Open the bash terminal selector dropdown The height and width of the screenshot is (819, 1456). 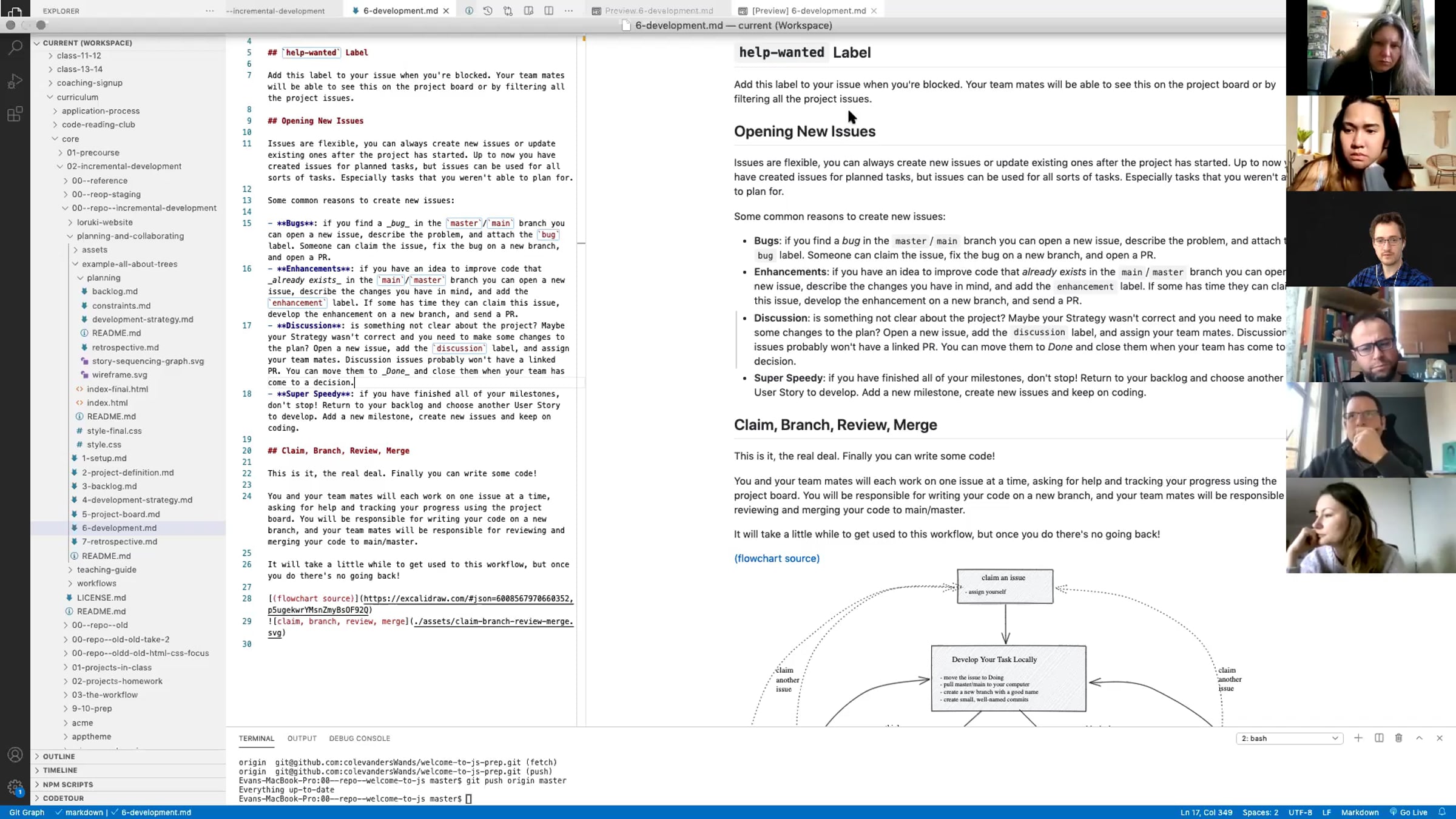[x=1290, y=738]
